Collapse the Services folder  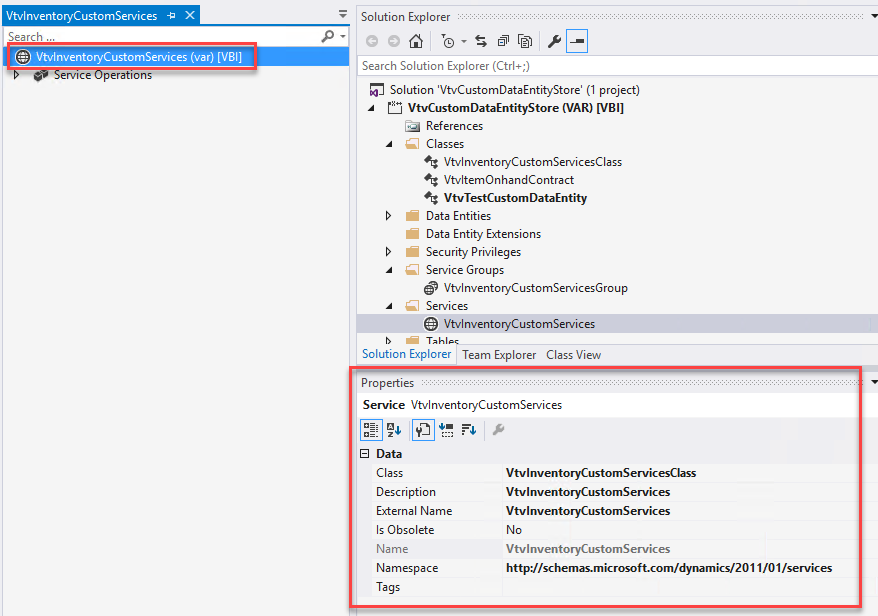389,306
